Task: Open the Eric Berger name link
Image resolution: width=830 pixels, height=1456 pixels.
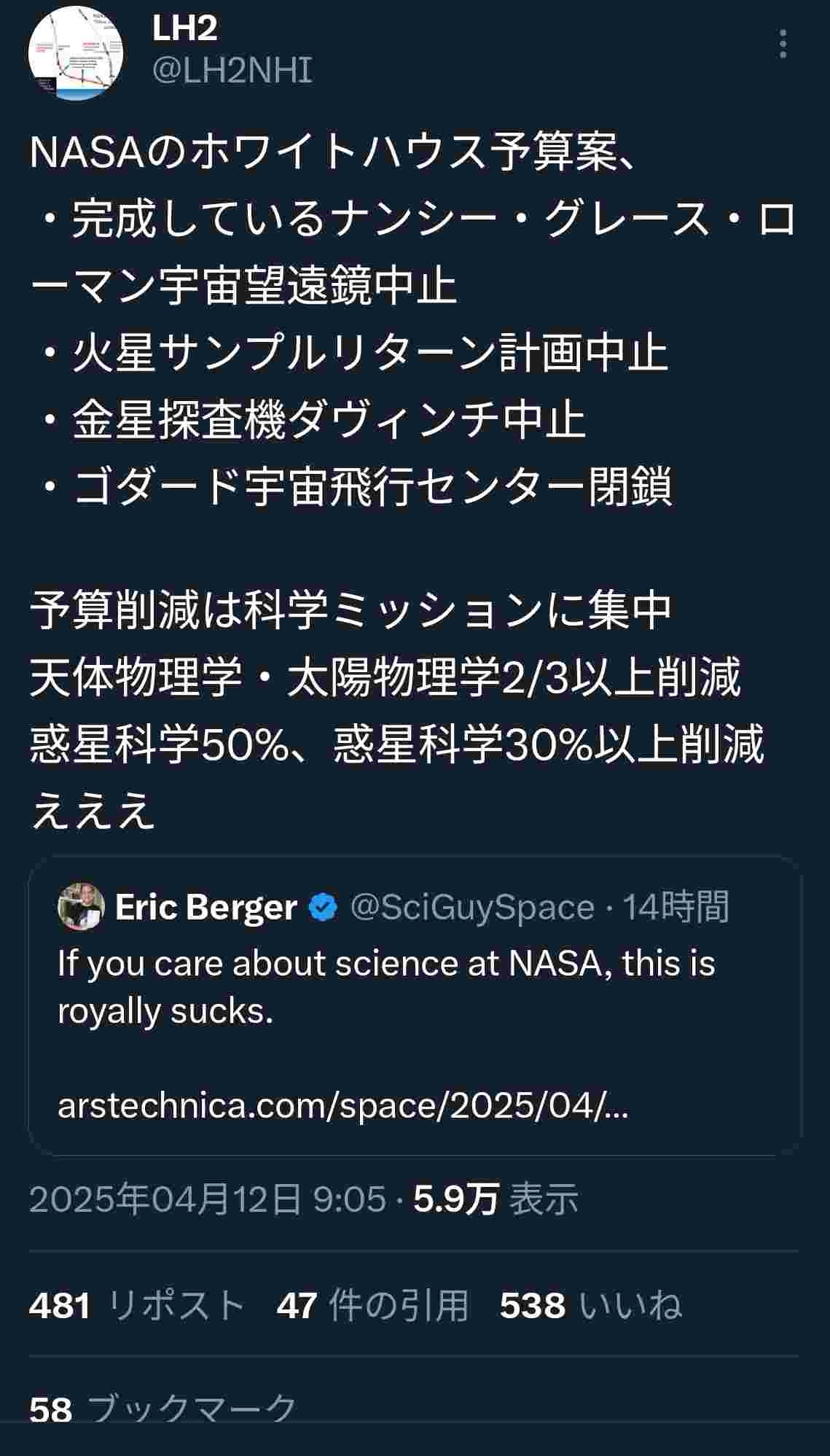Action: tap(206, 908)
